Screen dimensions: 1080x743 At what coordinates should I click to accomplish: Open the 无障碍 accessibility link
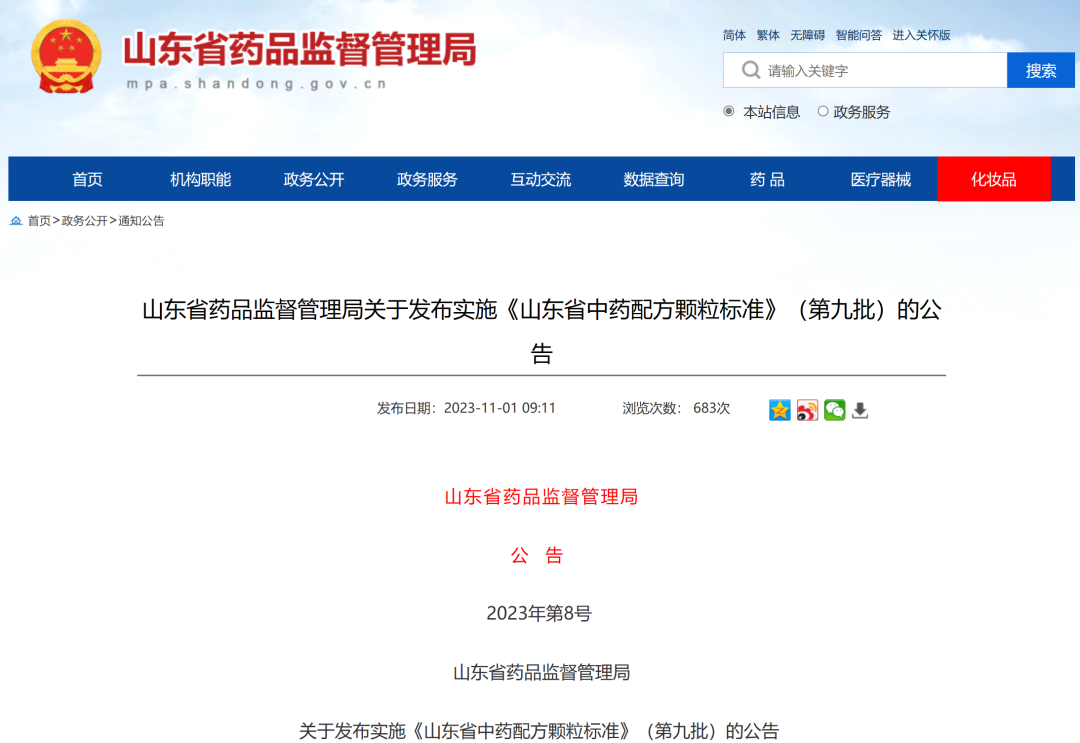[x=807, y=35]
